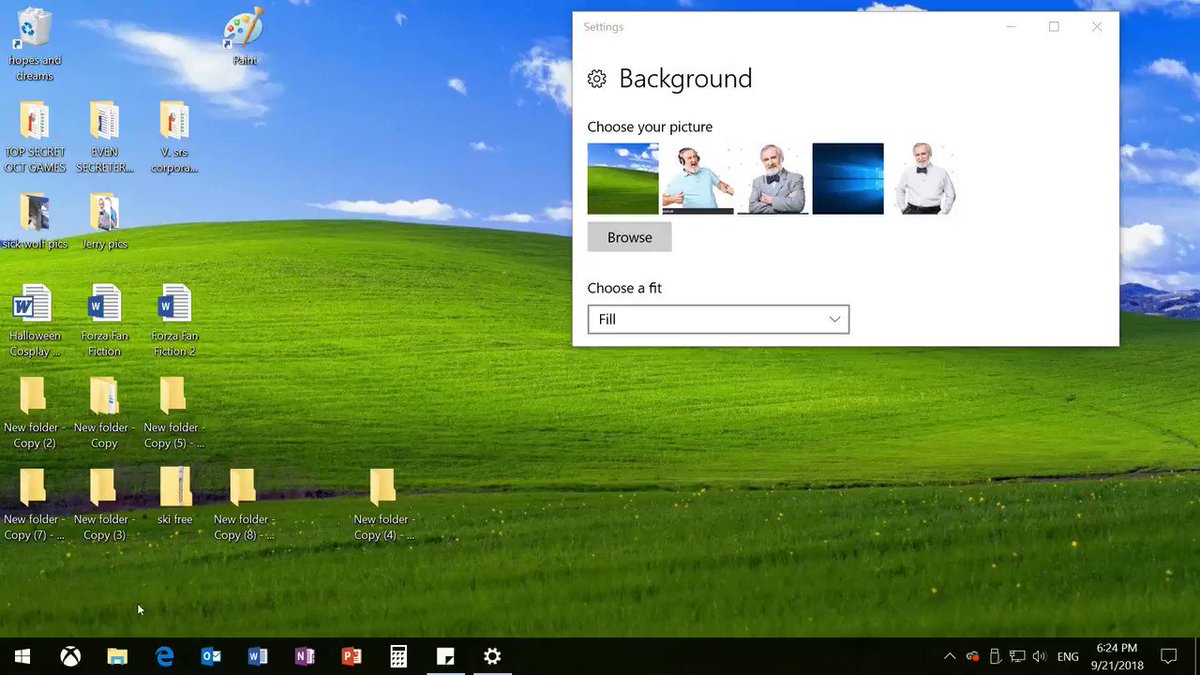Launch Microsoft Edge from the taskbar

coord(164,657)
